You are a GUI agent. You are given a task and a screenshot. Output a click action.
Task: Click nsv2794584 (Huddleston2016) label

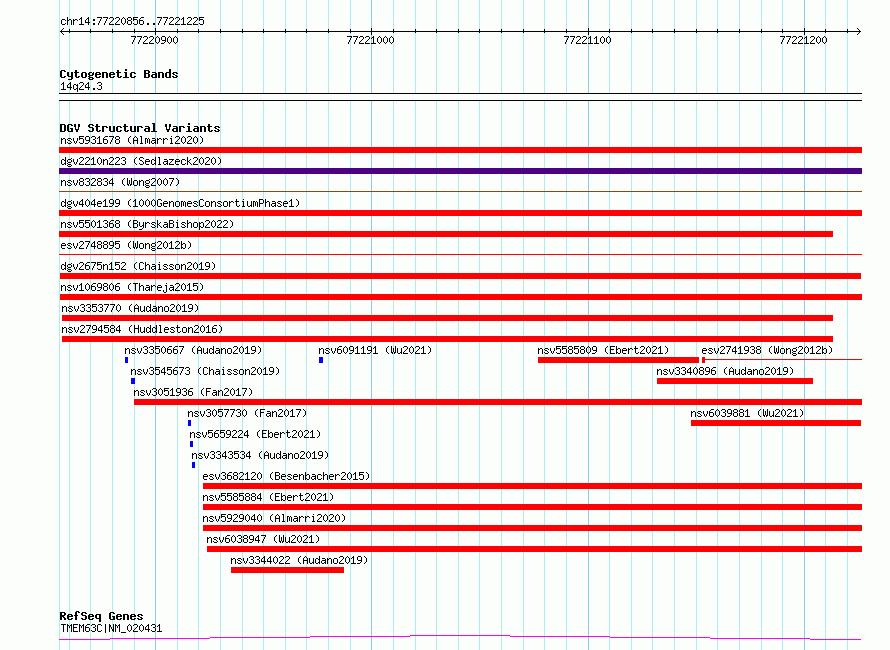[142, 329]
